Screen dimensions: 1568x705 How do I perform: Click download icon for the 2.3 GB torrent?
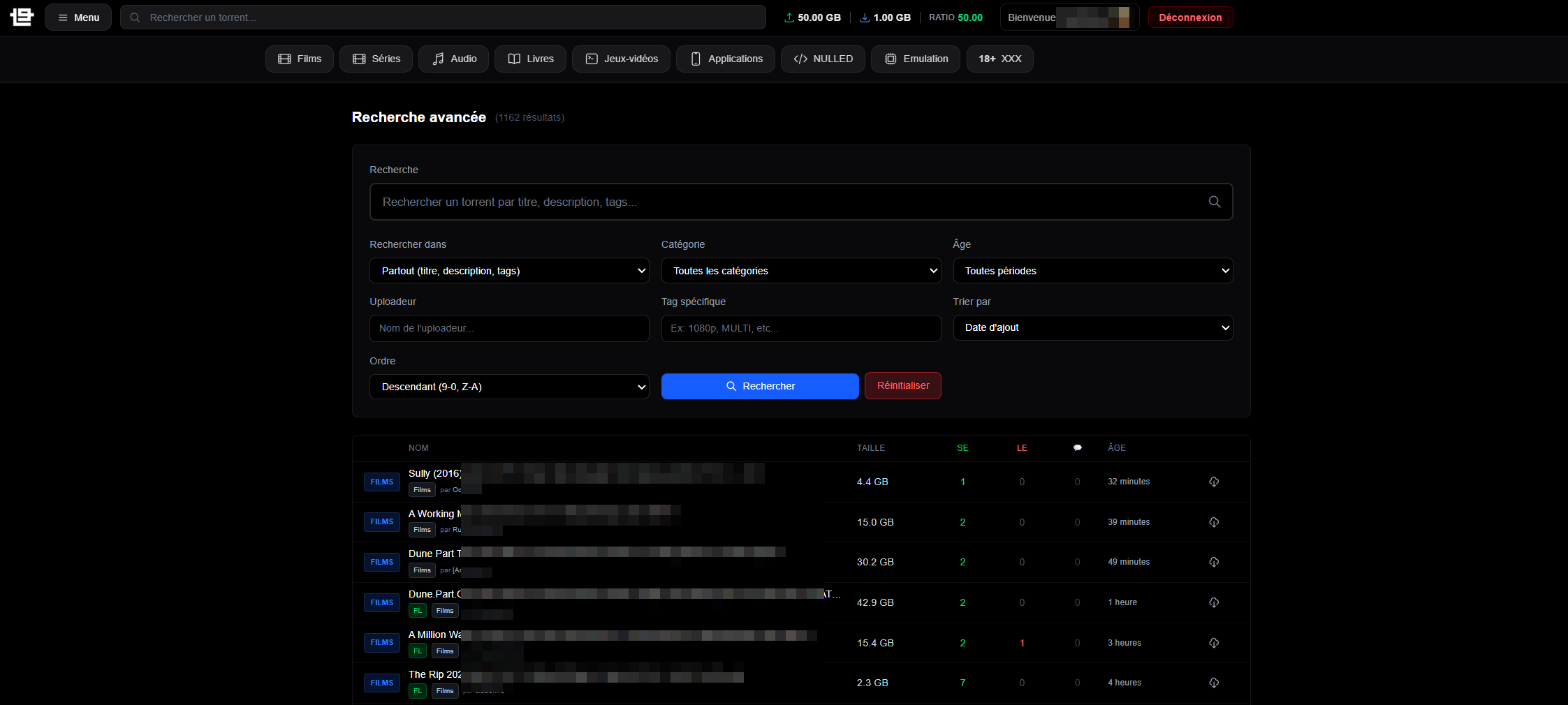pos(1213,683)
